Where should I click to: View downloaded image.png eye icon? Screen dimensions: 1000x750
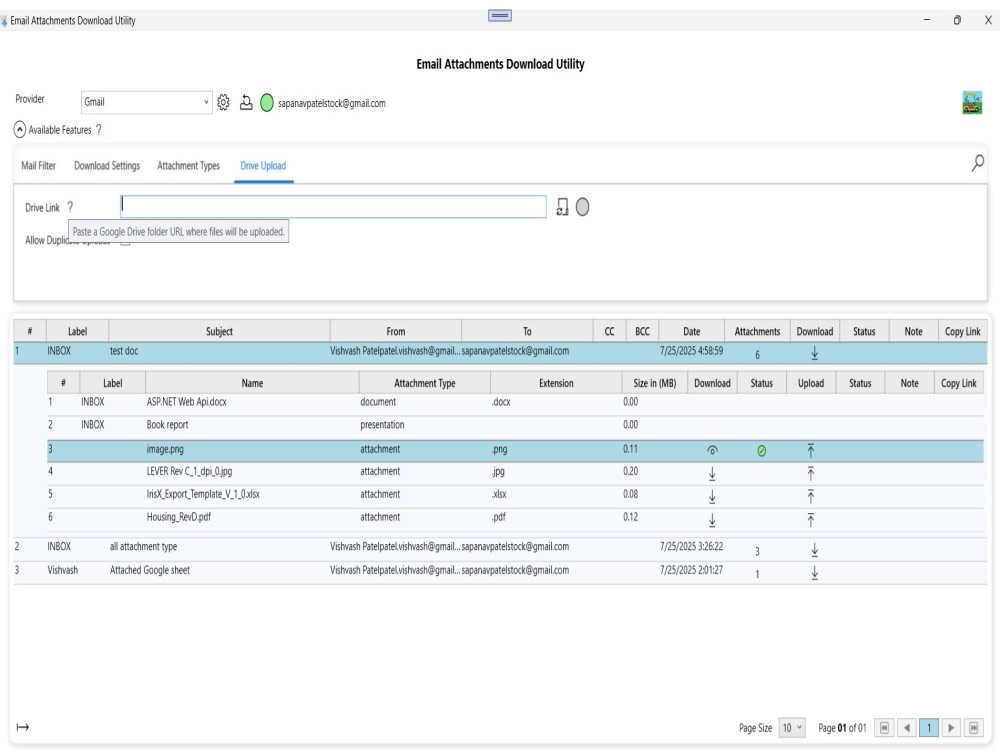point(712,450)
